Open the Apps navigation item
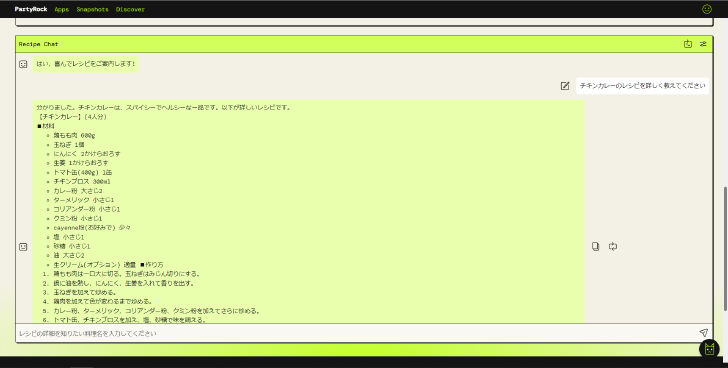The image size is (728, 368). (x=62, y=9)
